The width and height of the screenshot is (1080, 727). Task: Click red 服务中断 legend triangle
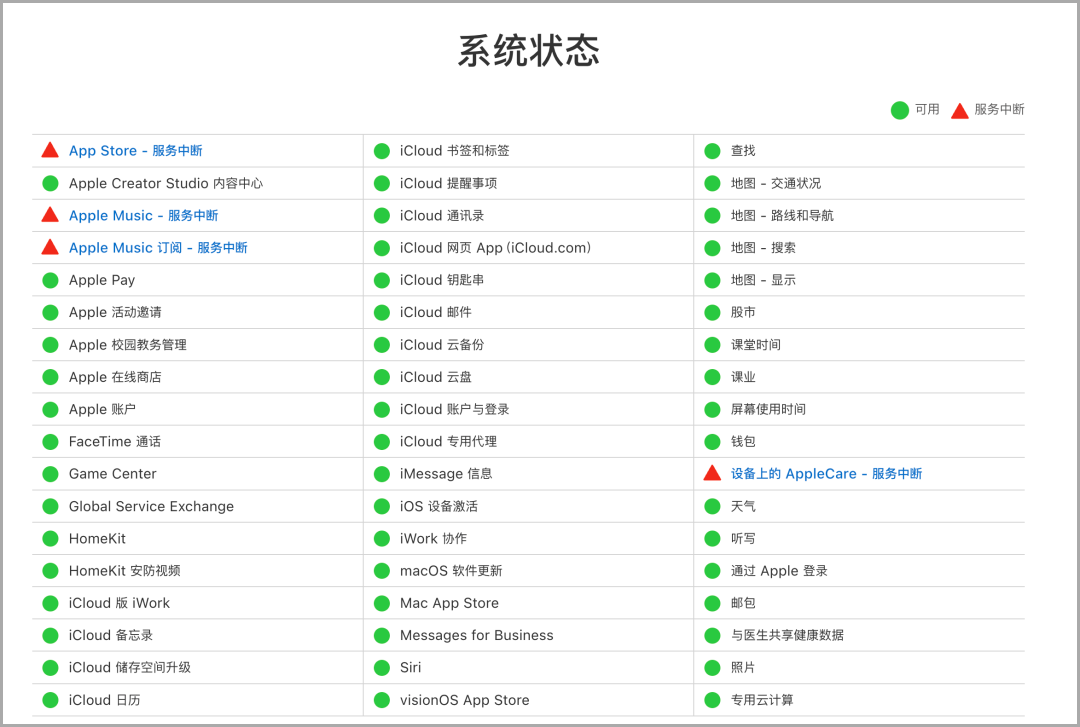tap(959, 110)
